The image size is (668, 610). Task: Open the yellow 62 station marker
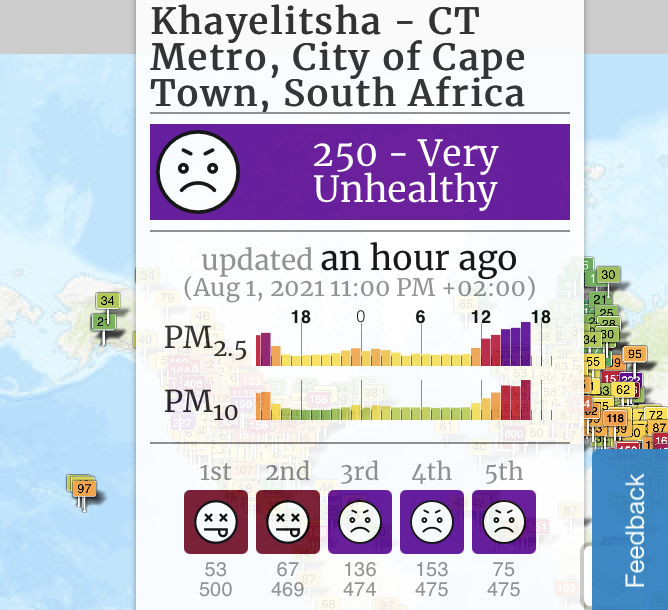pyautogui.click(x=623, y=389)
